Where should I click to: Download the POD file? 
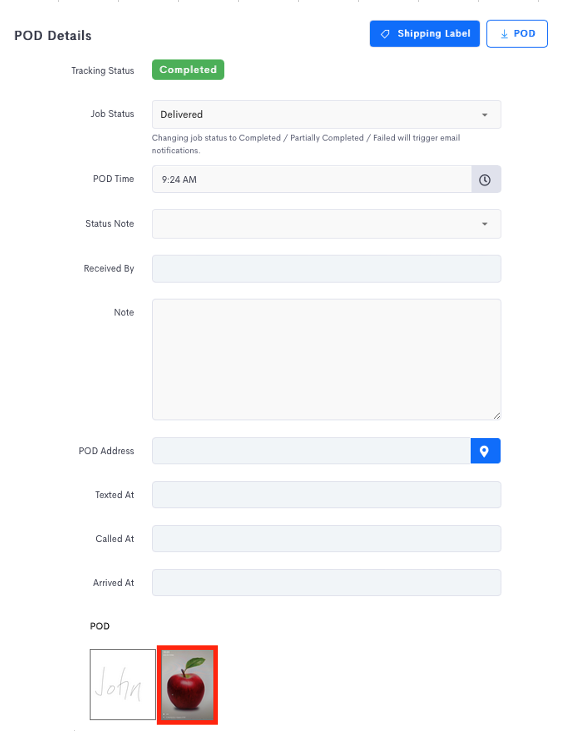[517, 34]
